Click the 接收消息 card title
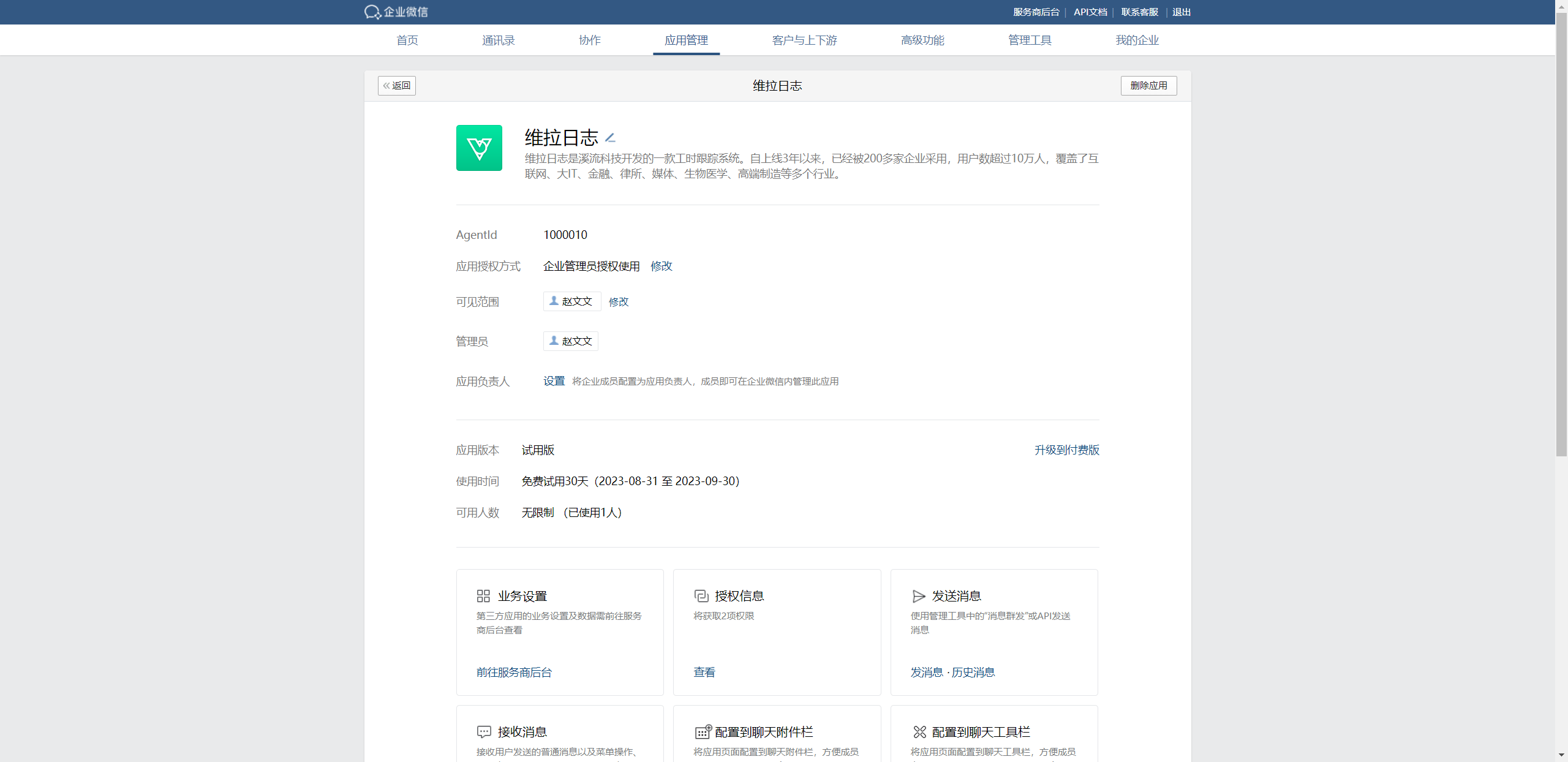Screen dimensions: 1568x762 point(522,732)
